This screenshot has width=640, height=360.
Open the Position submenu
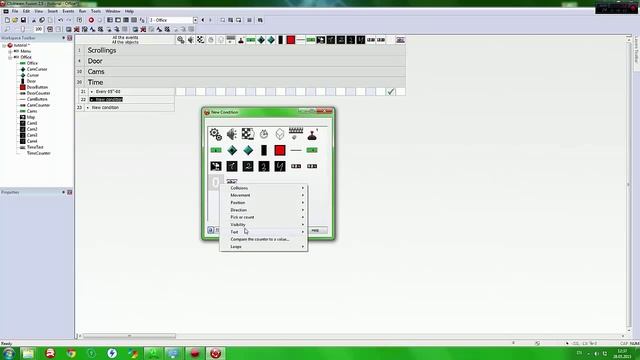pos(264,203)
